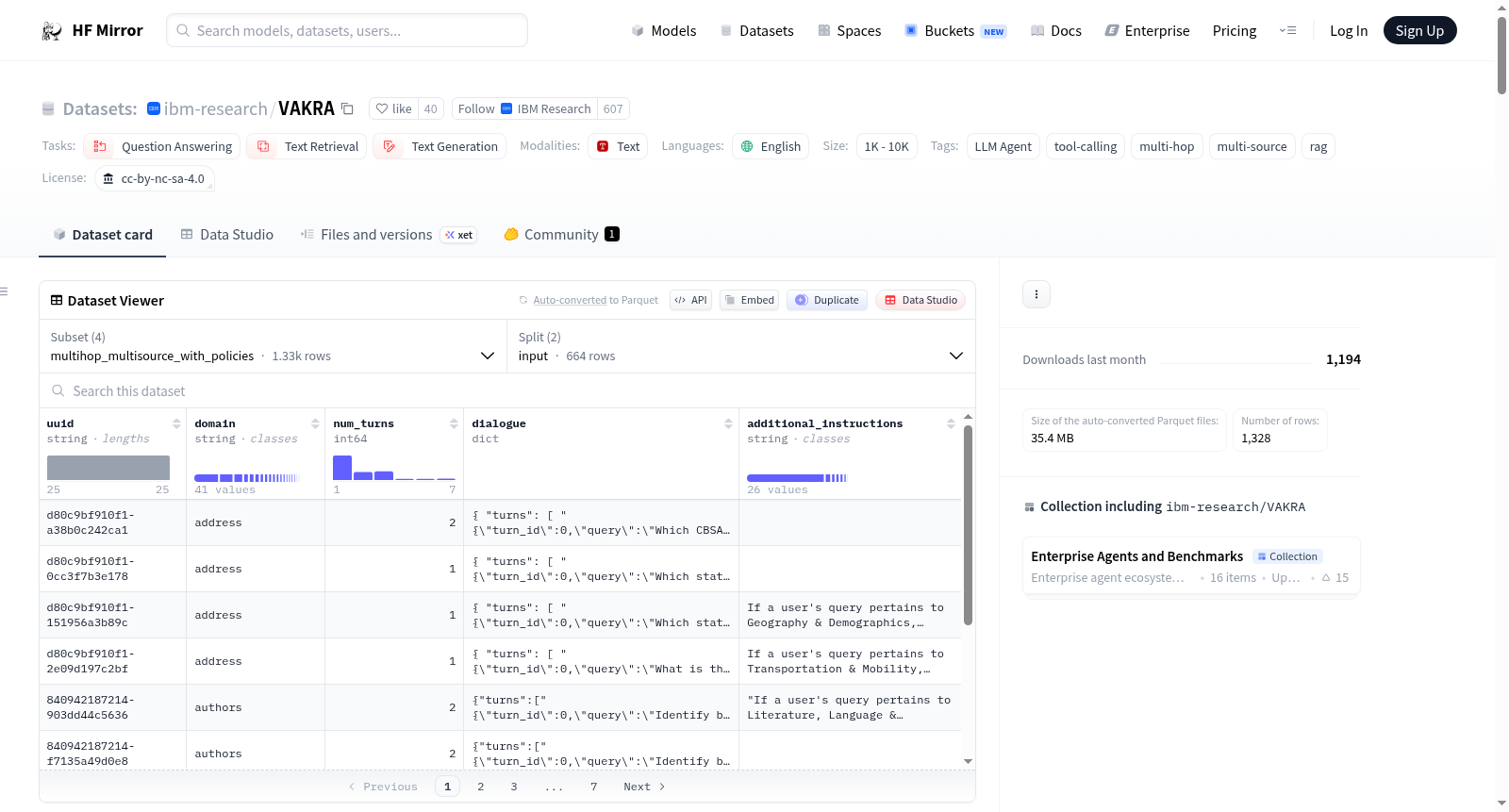Click the Log In link
Screen dimensions: 1509x812
pyautogui.click(x=1349, y=31)
